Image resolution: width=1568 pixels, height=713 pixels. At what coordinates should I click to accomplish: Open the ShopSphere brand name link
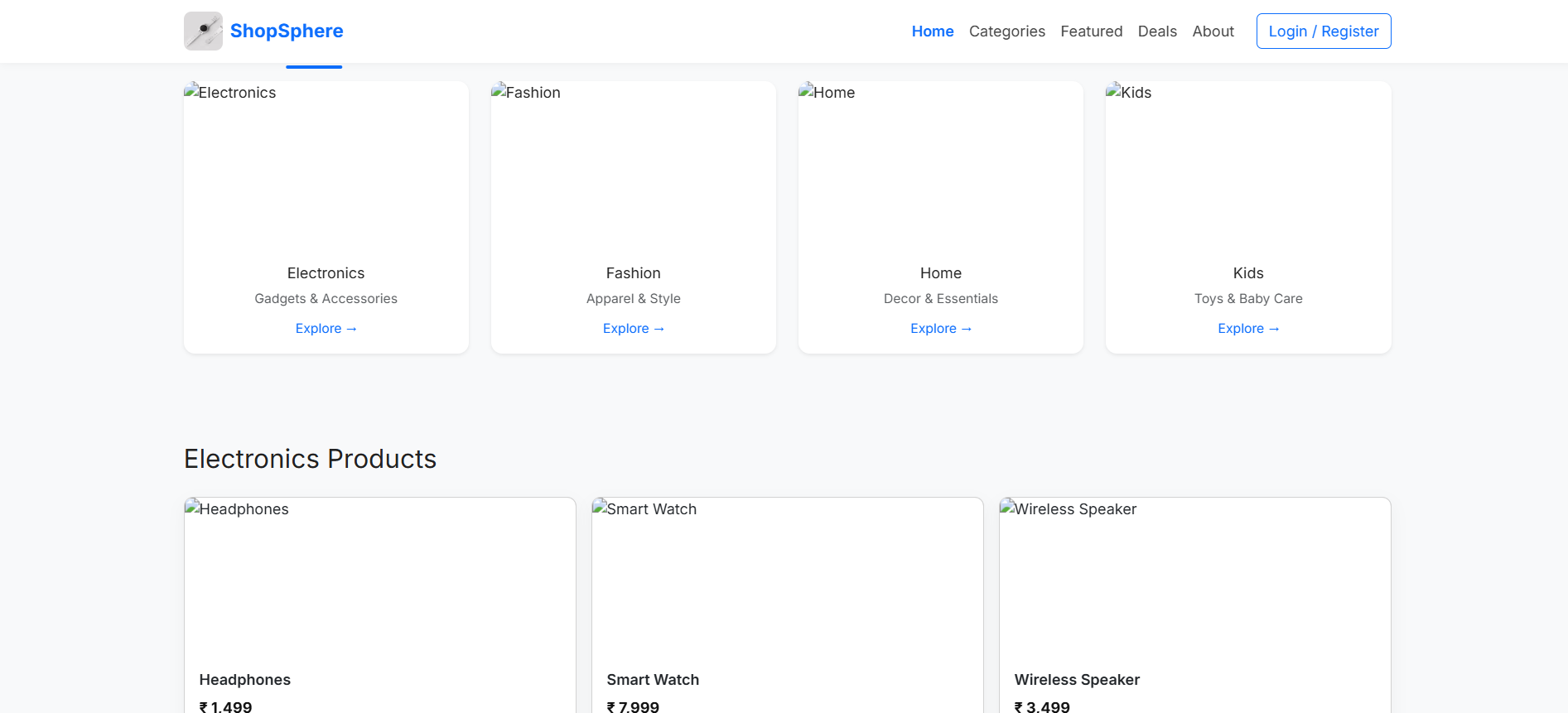[x=287, y=31]
